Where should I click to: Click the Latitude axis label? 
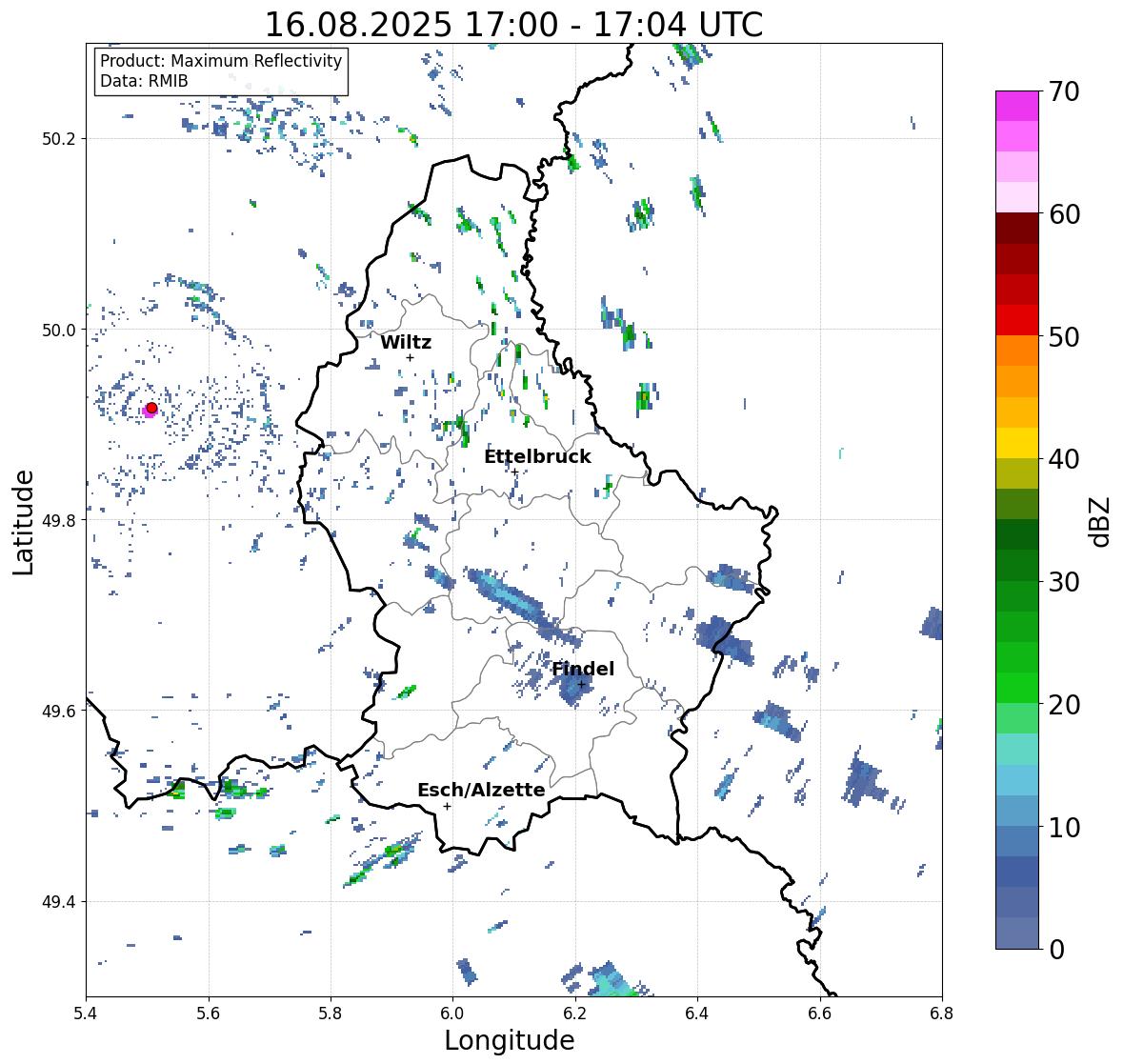click(x=23, y=522)
